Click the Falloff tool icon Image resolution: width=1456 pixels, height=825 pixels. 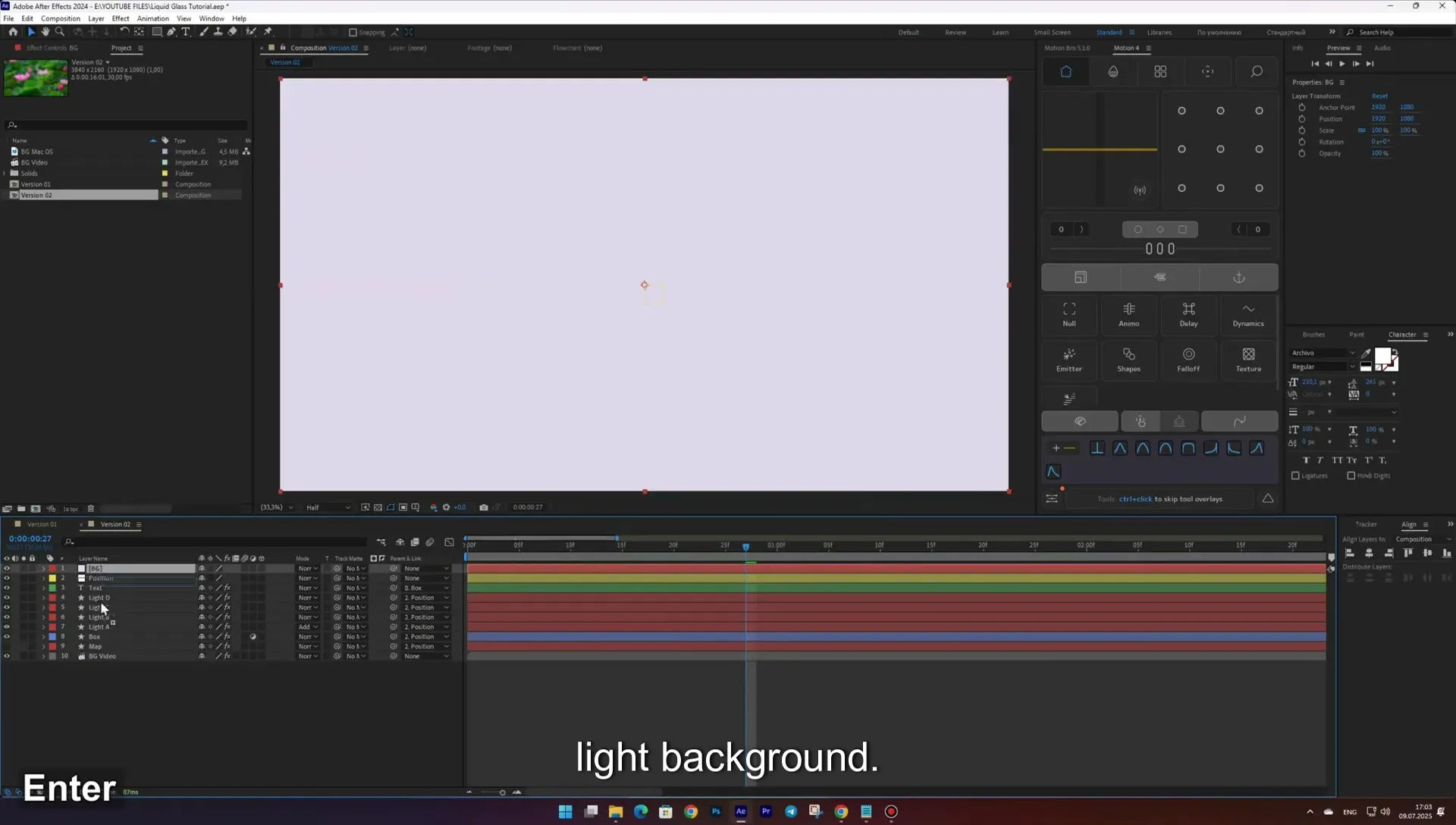(x=1188, y=359)
